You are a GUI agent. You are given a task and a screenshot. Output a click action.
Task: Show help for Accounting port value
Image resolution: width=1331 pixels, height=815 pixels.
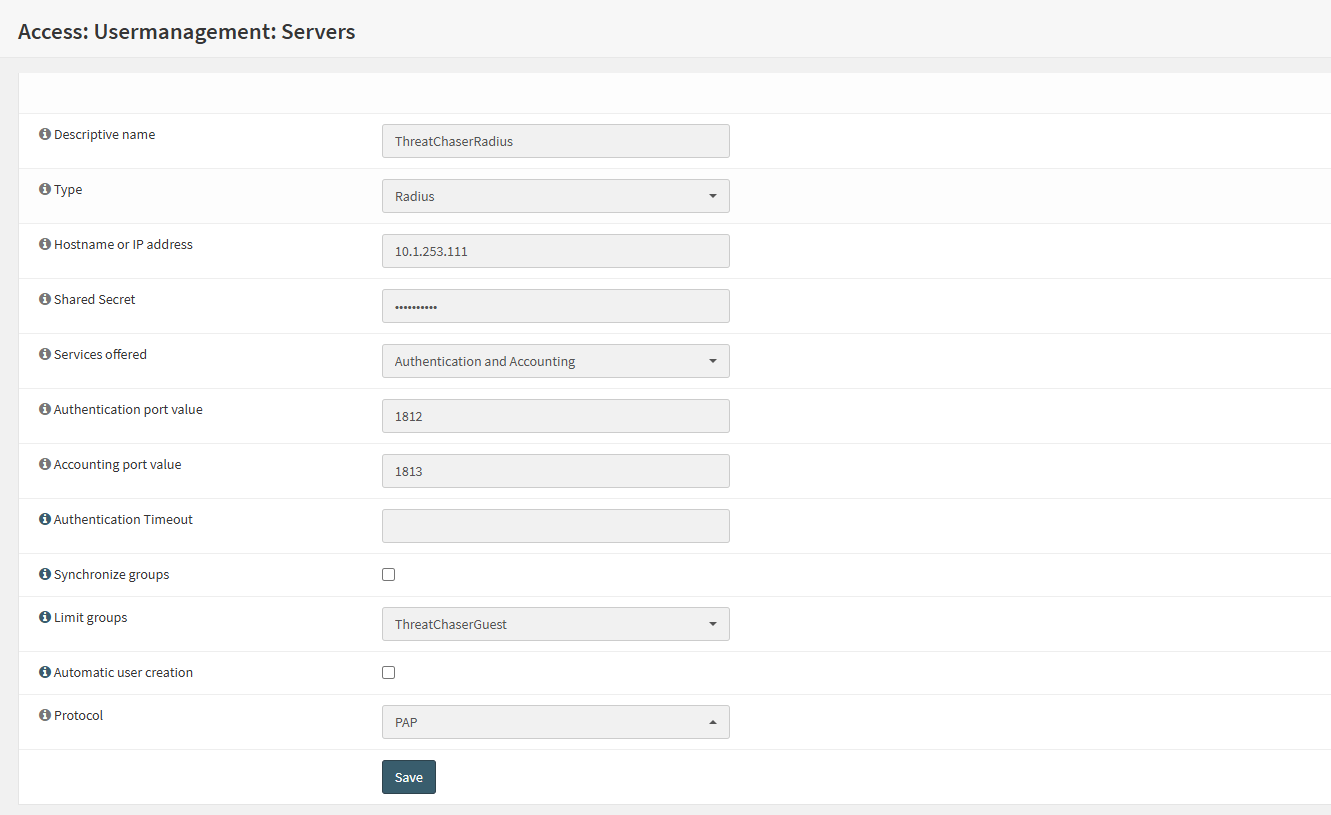tap(45, 464)
